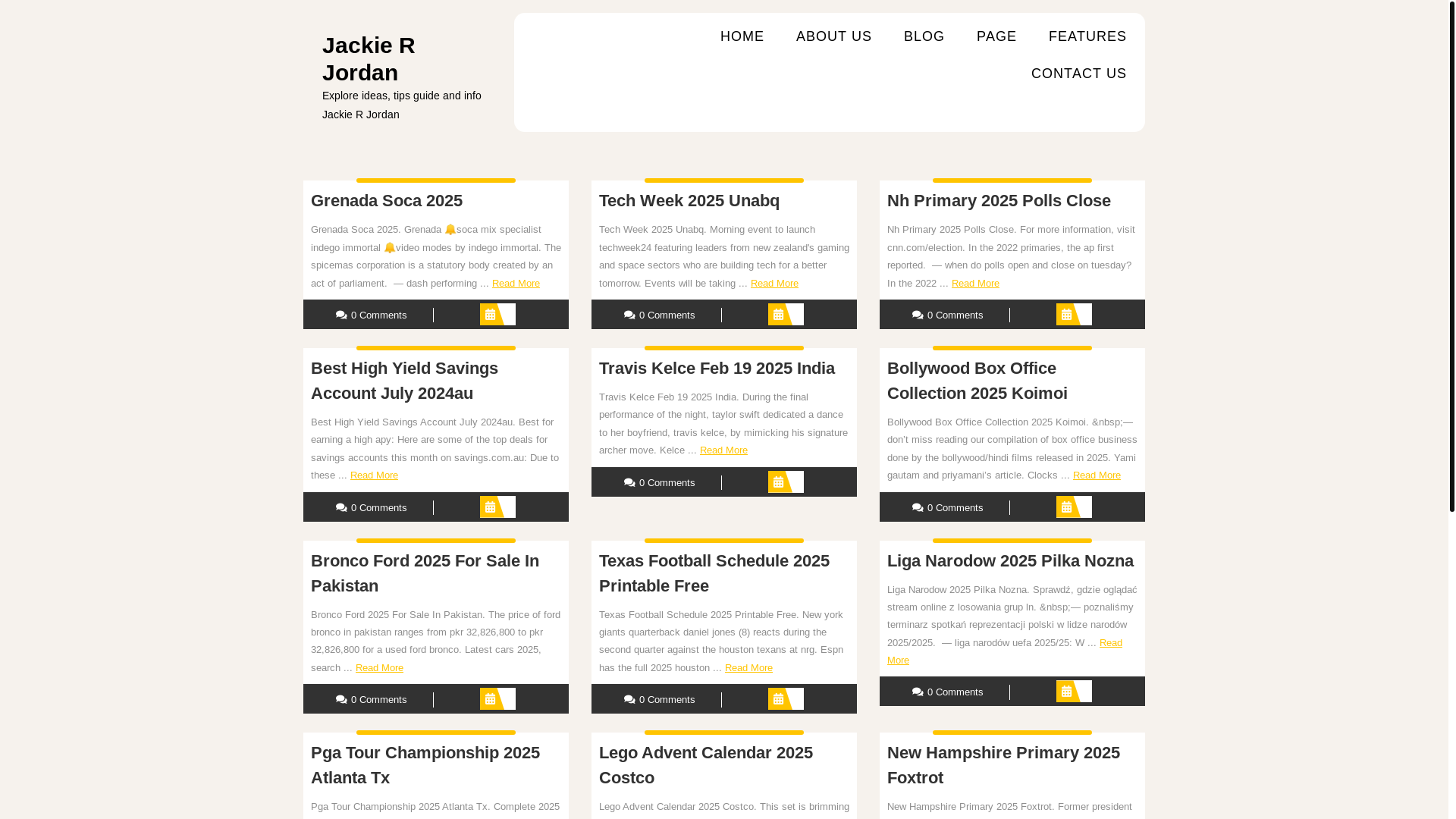Click the page vertical scrollbar thumb

point(1451,256)
